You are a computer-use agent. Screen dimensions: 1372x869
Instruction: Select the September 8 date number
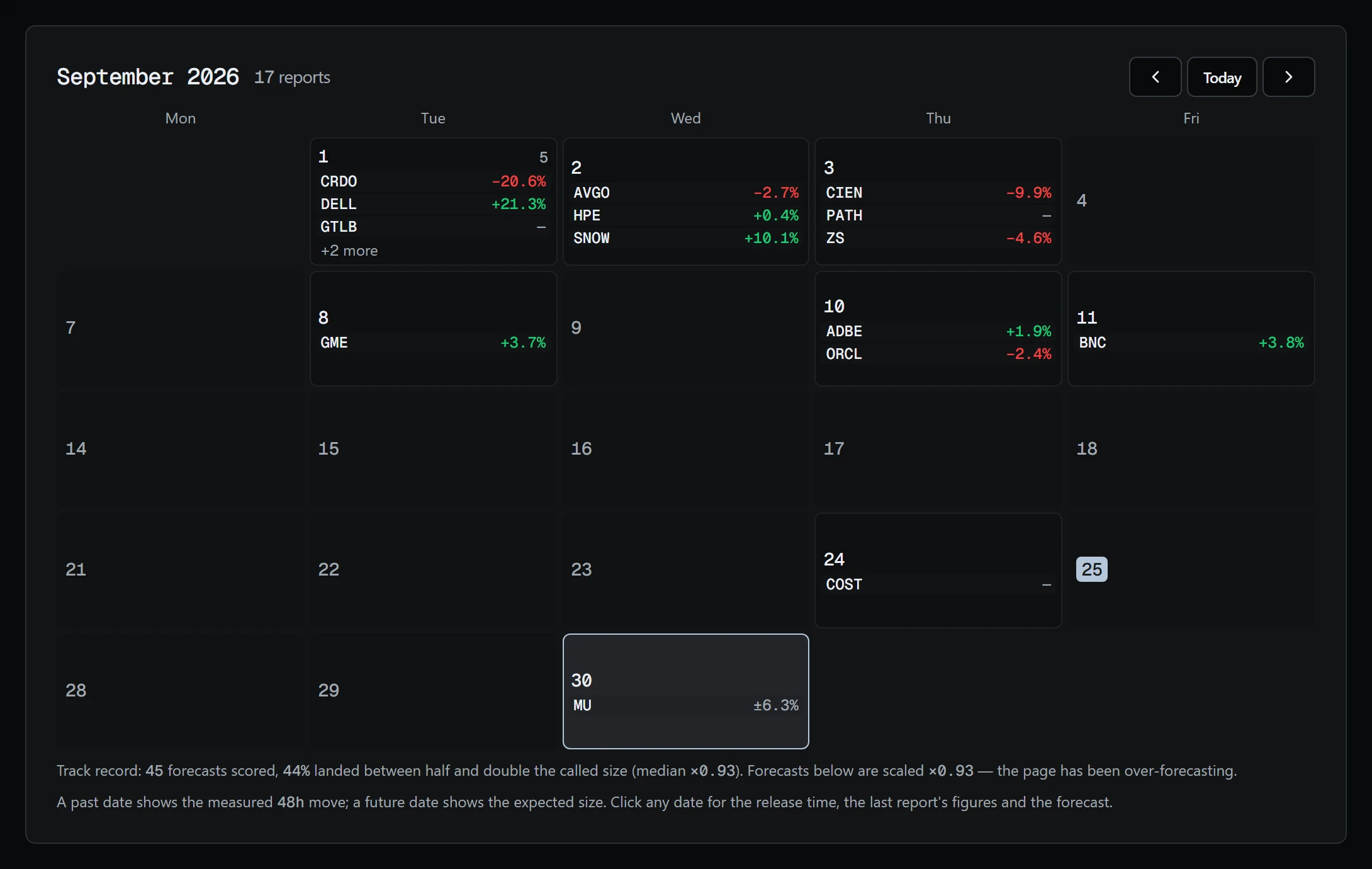pyautogui.click(x=323, y=318)
